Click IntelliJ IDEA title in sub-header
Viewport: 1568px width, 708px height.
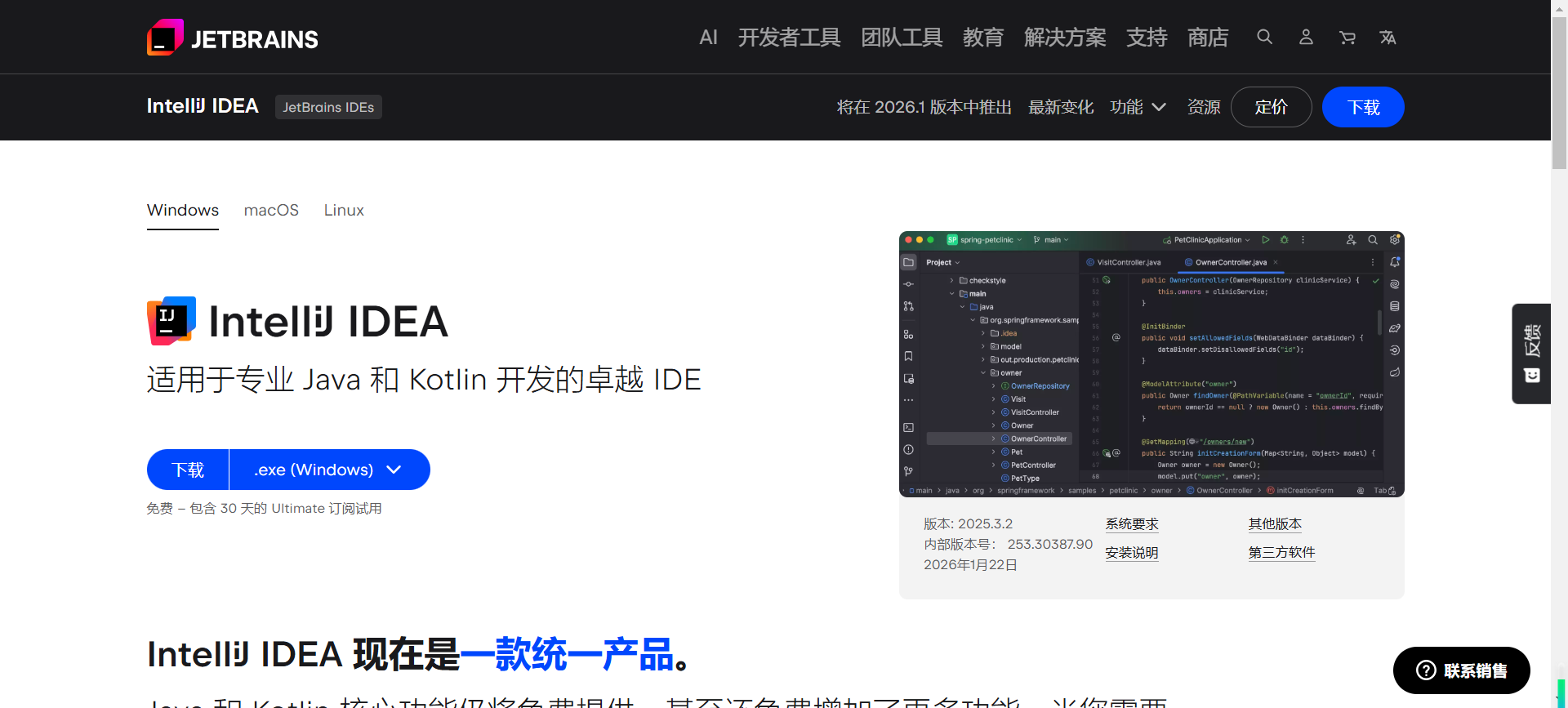pos(203,106)
